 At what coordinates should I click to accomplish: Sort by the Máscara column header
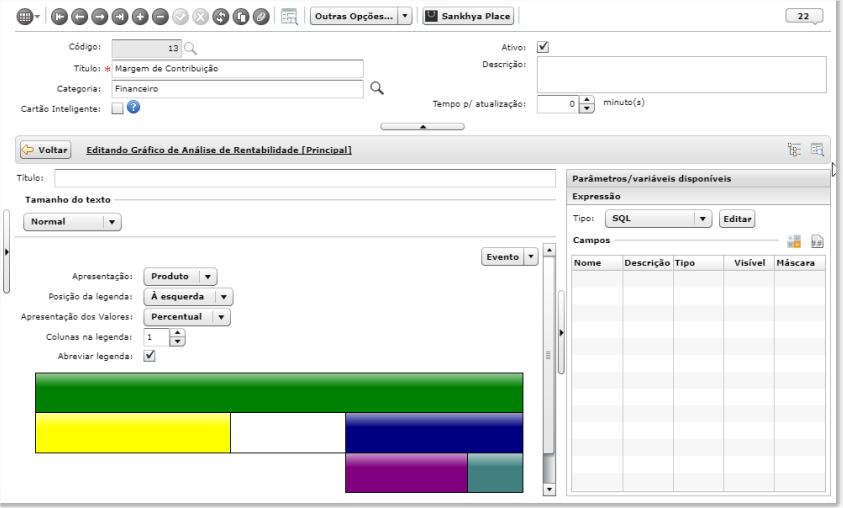coord(799,263)
